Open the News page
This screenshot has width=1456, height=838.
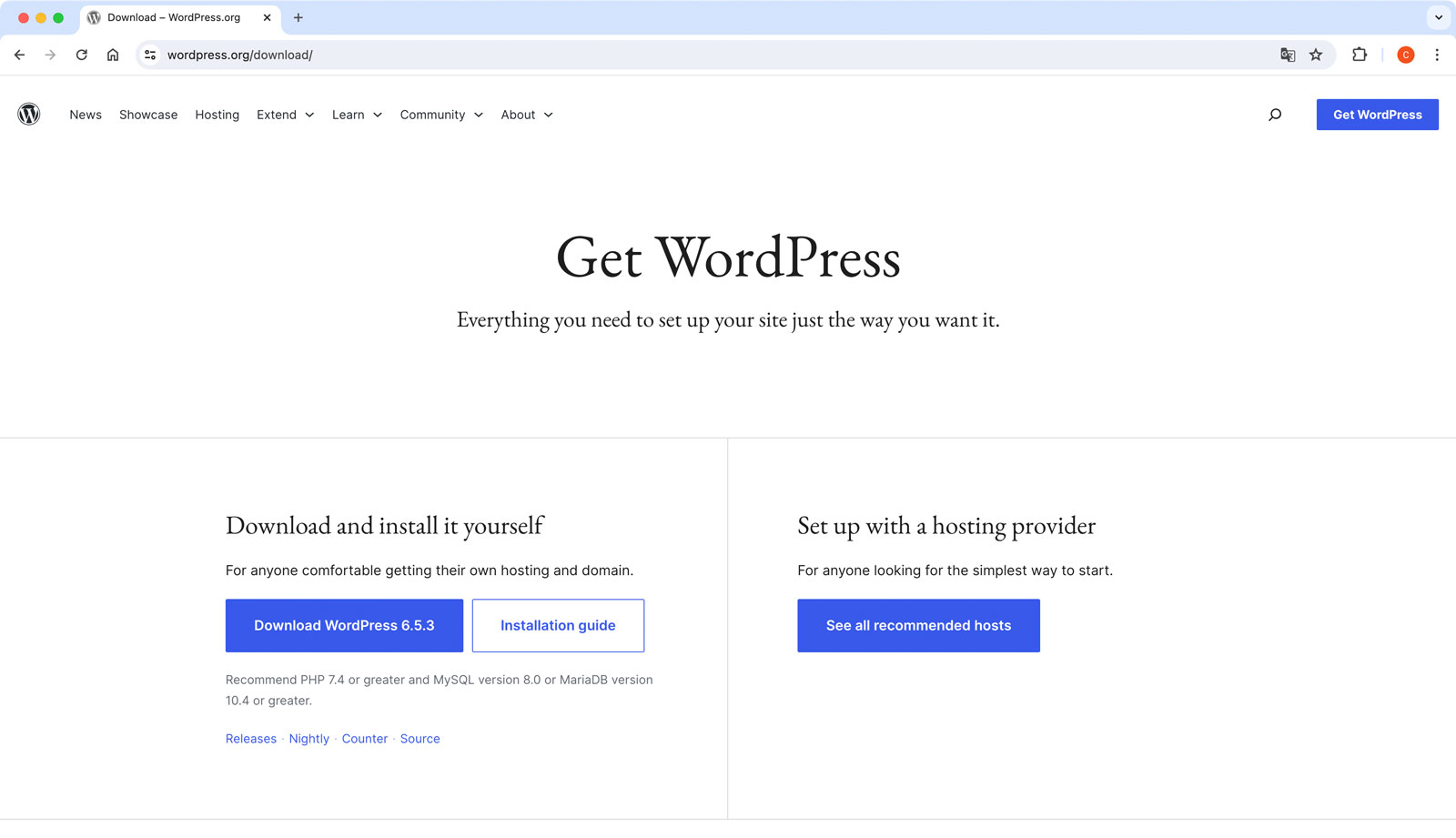click(x=86, y=115)
